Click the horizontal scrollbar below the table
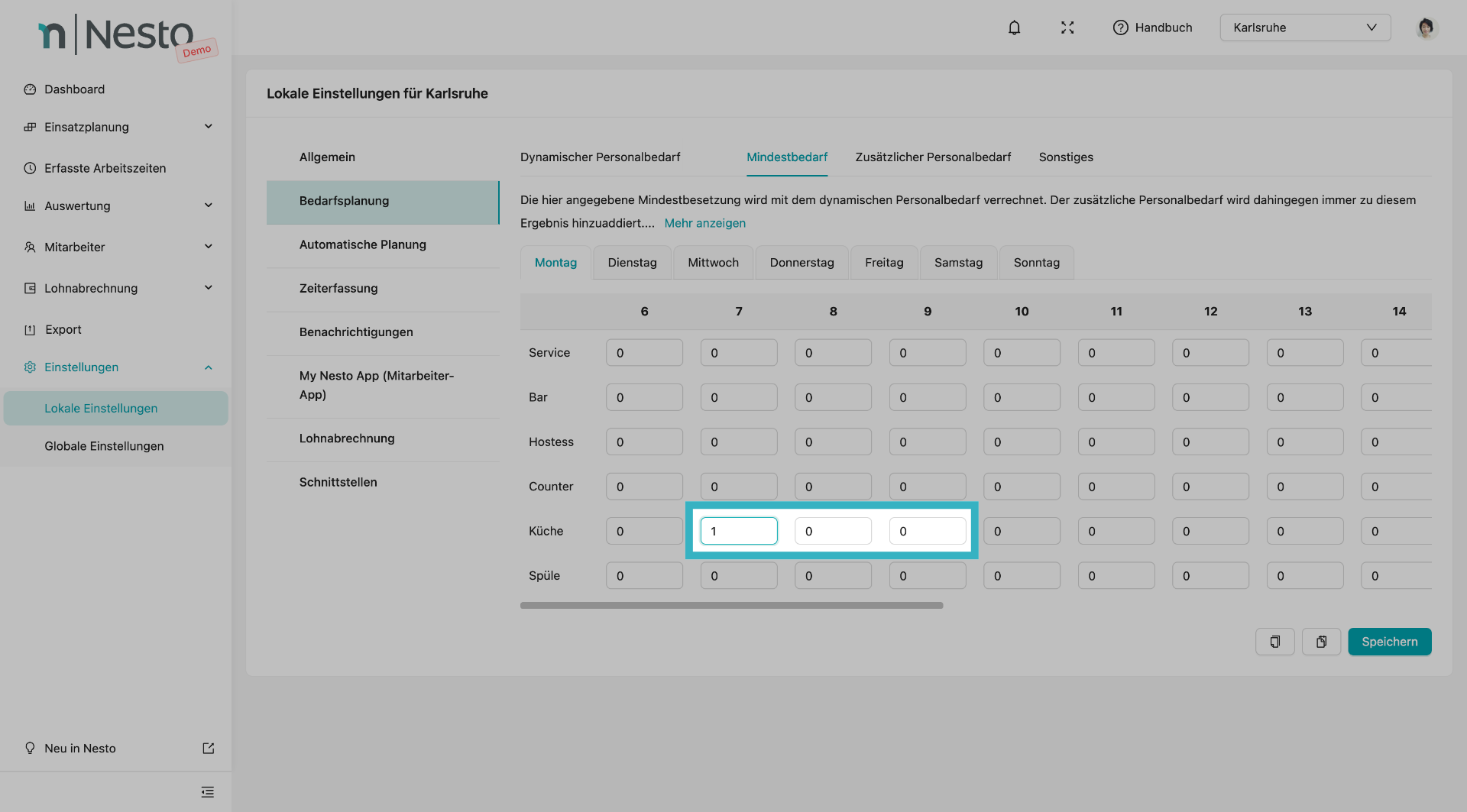 coord(731,606)
